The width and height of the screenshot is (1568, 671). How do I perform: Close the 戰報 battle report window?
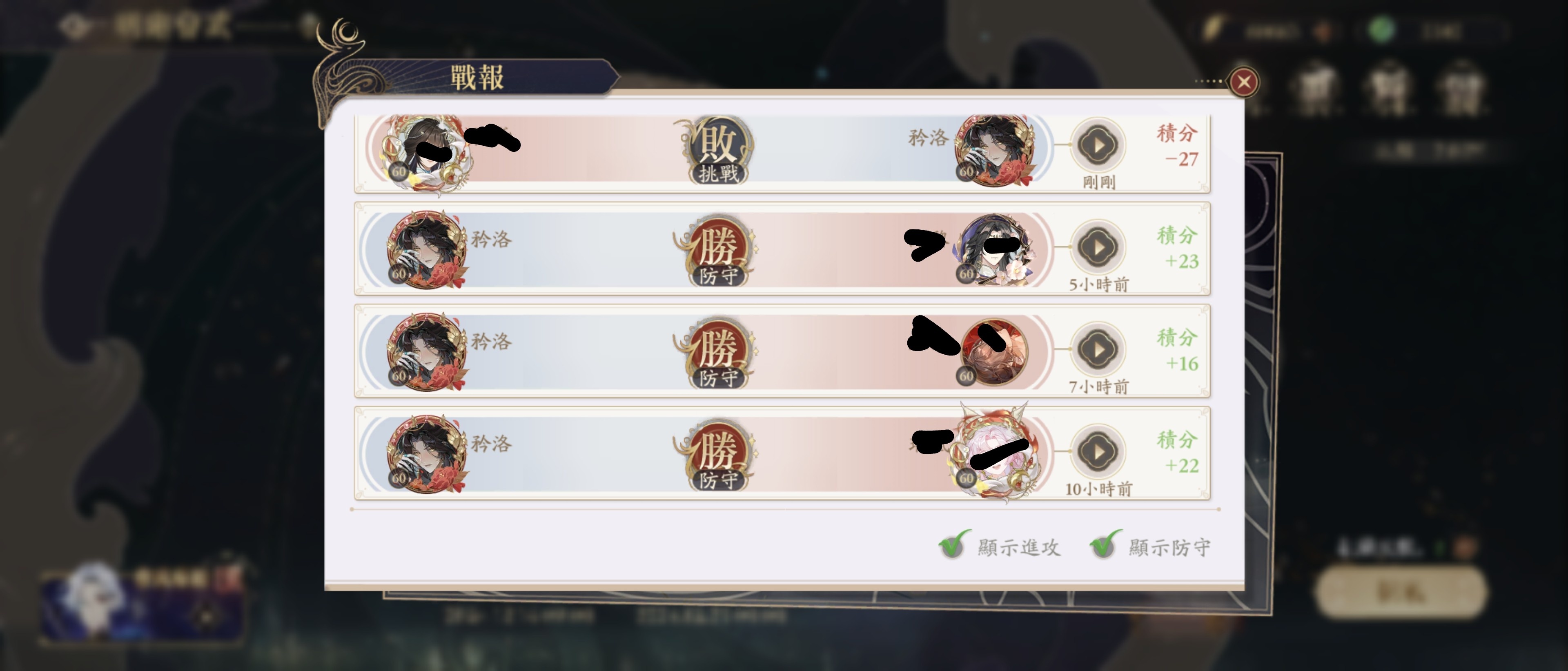tap(1243, 82)
